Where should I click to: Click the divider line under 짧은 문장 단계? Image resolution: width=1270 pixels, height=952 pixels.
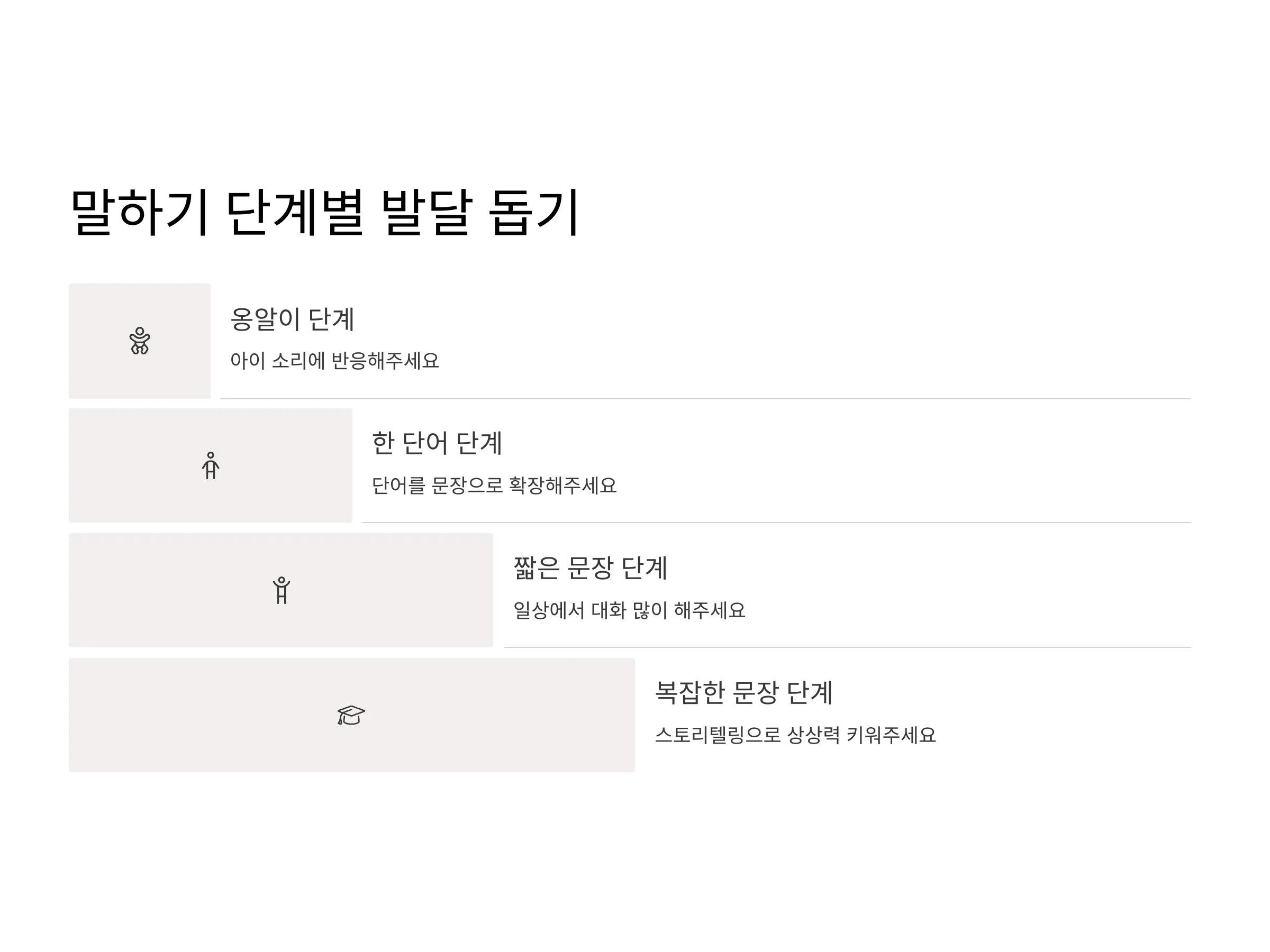point(847,647)
